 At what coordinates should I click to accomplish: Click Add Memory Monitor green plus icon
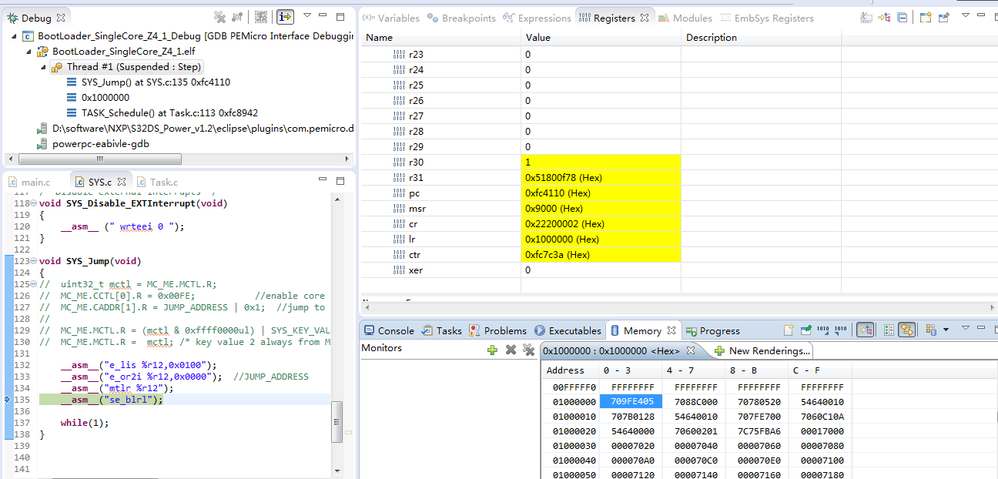492,349
